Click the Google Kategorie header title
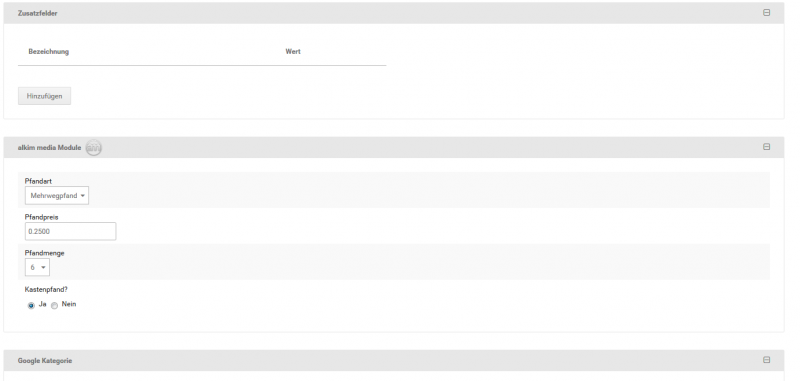800x381 pixels. (45, 361)
